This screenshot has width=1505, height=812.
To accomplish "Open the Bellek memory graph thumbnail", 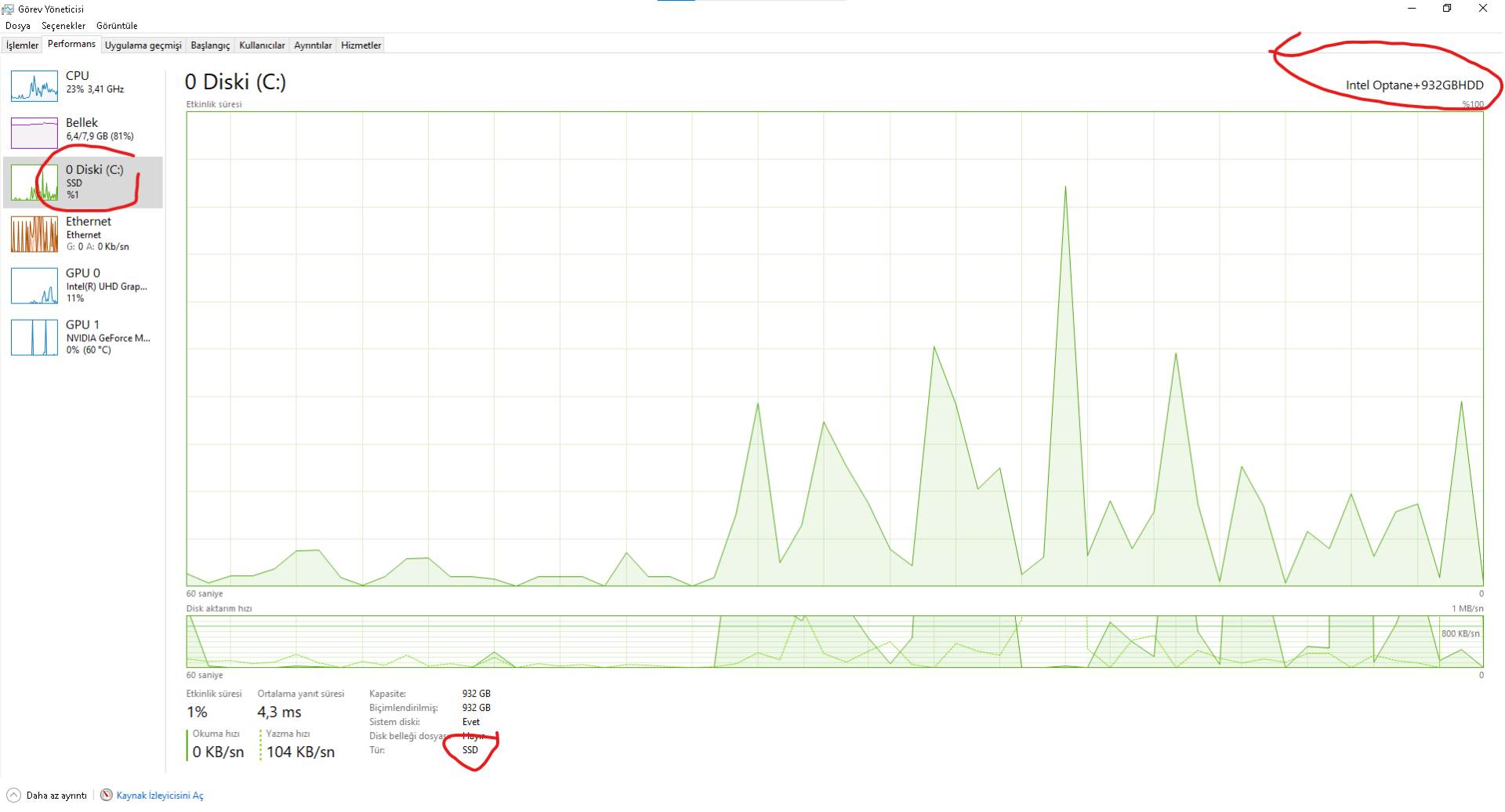I will pos(34,133).
